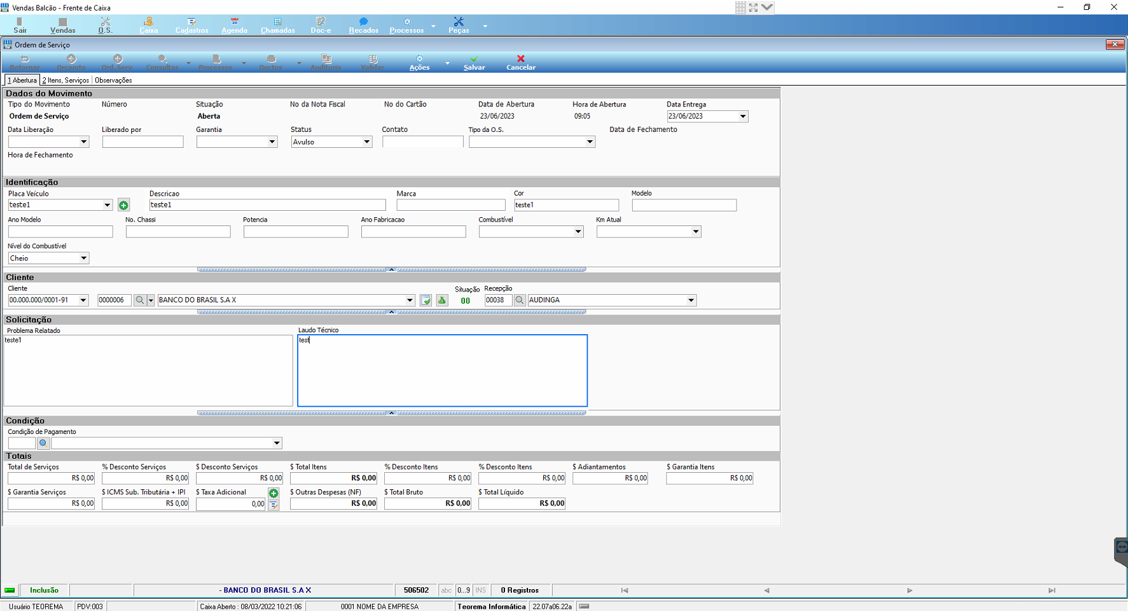Add Taxa Adicional with green plus icon
This screenshot has height=611, width=1128.
pyautogui.click(x=273, y=493)
